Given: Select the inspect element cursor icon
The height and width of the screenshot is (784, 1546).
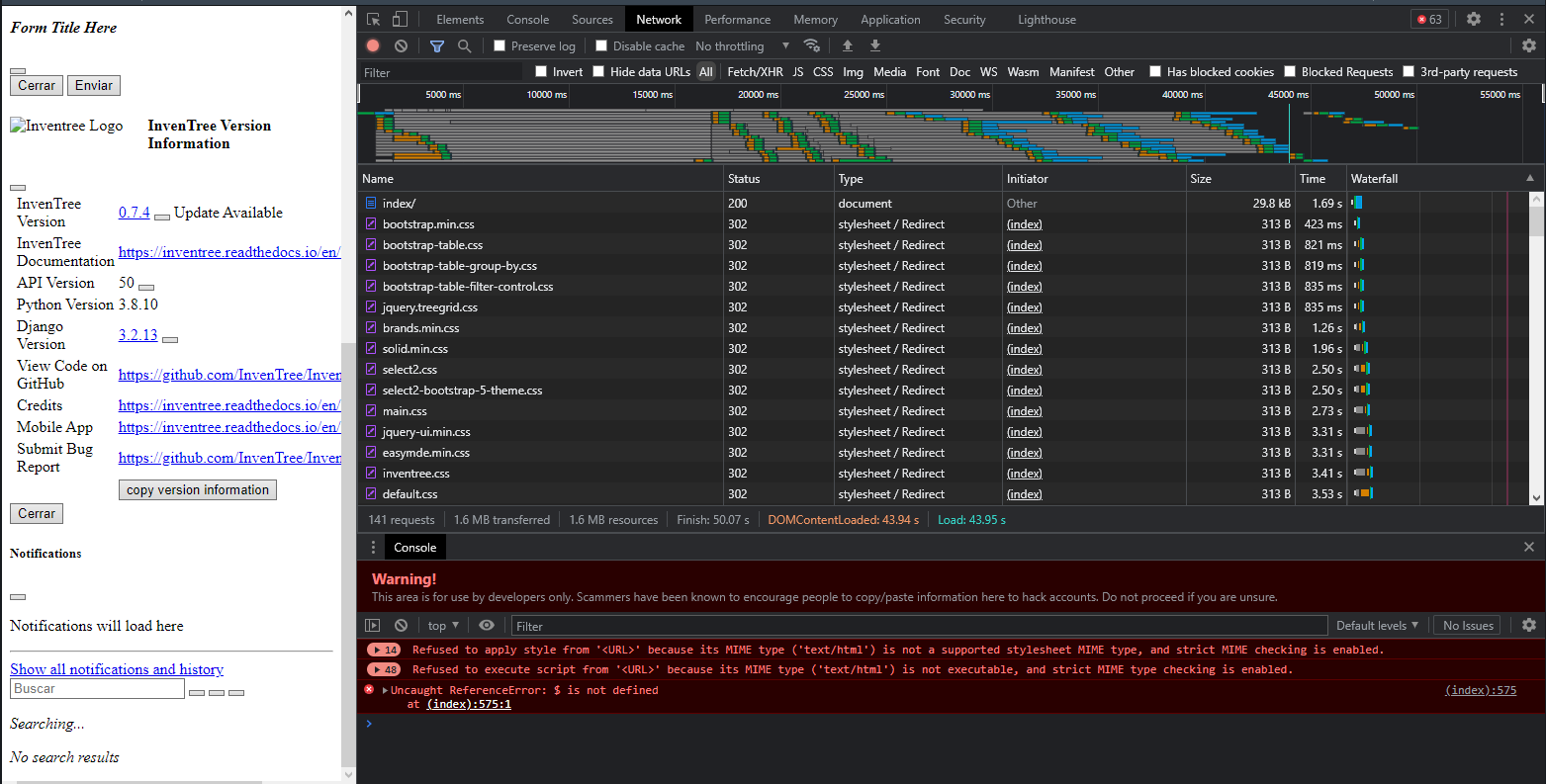Looking at the screenshot, I should pos(372,19).
